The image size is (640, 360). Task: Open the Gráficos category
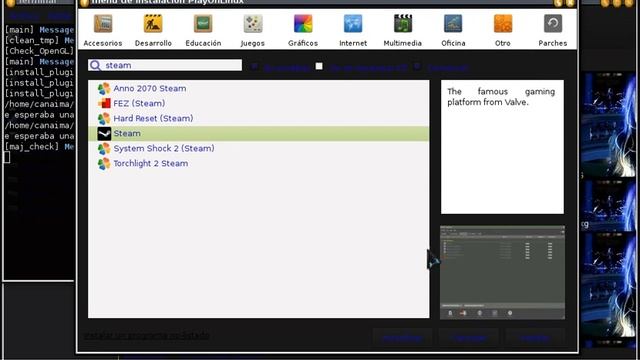[x=303, y=31]
